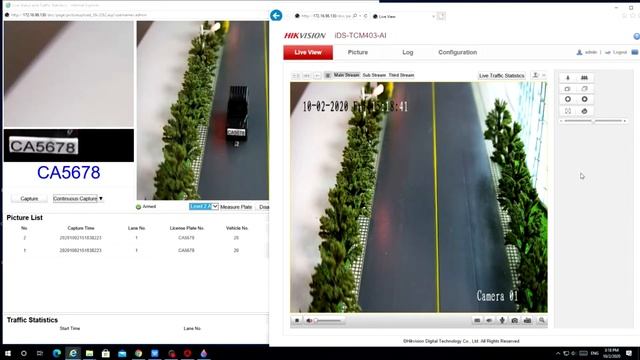Click the left icon in the panel's second row
The image size is (640, 360).
(x=568, y=89)
